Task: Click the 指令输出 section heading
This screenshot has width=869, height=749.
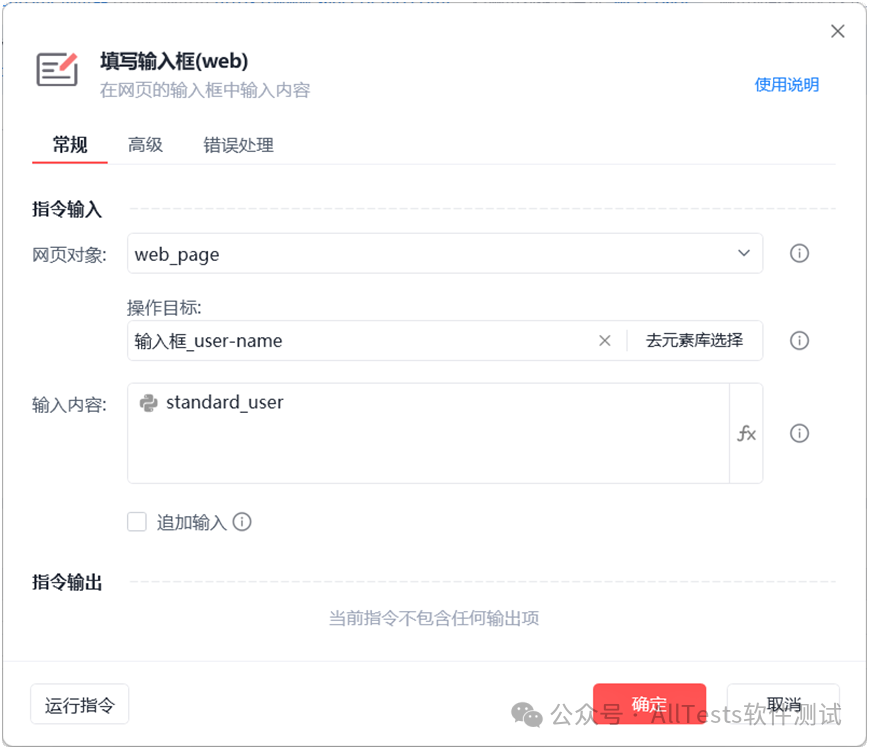Action: pyautogui.click(x=67, y=582)
